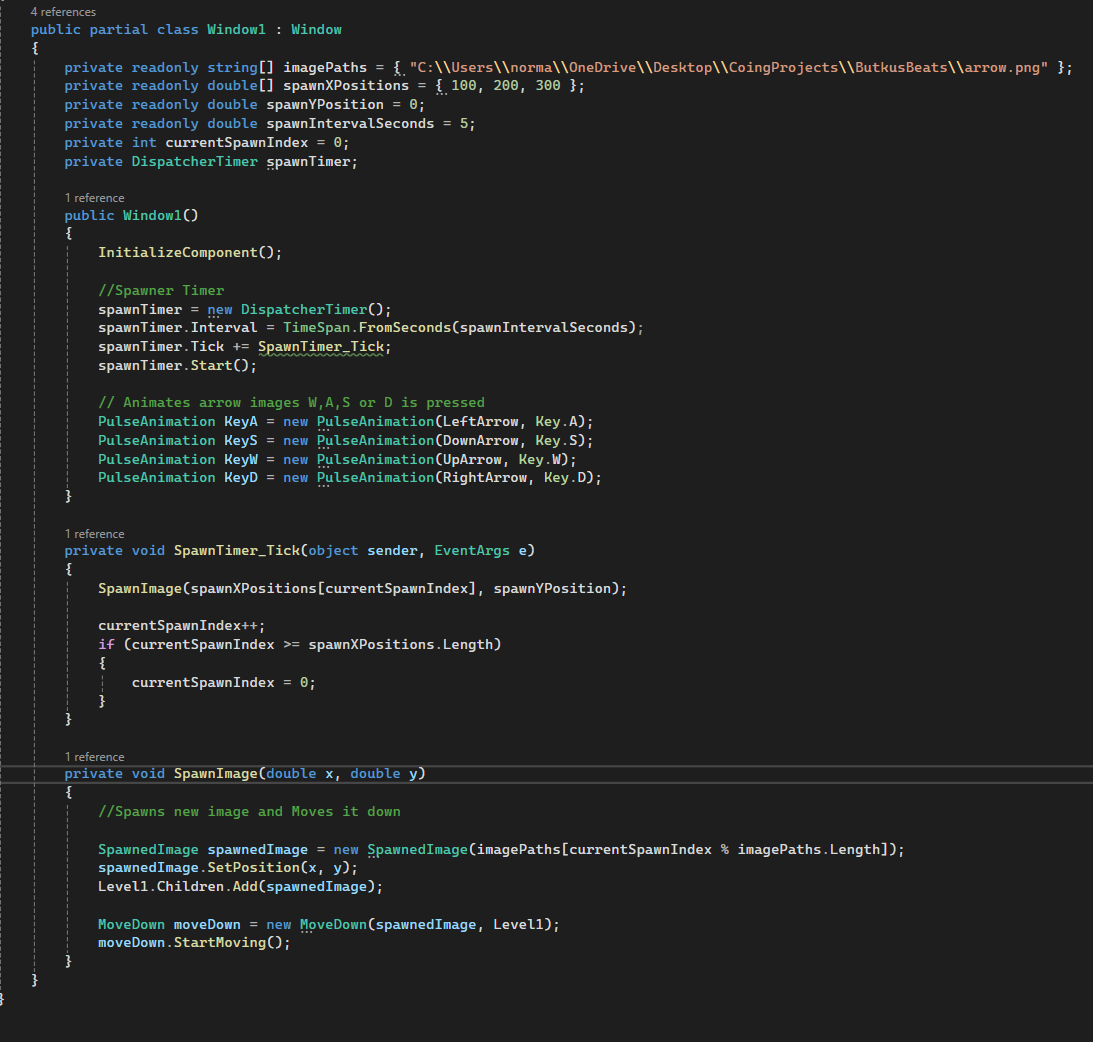Image resolution: width=1093 pixels, height=1042 pixels.
Task: Click the value 300 in the spawnXPositions array
Action: point(548,86)
